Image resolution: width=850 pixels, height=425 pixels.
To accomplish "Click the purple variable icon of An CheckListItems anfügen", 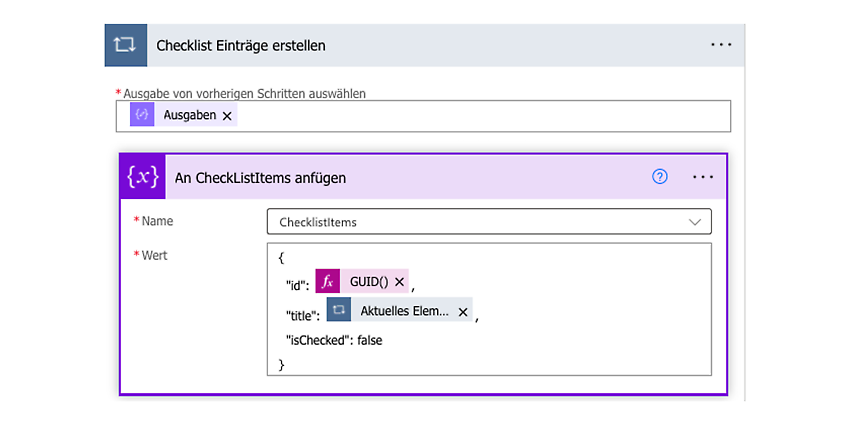I will coord(143,177).
